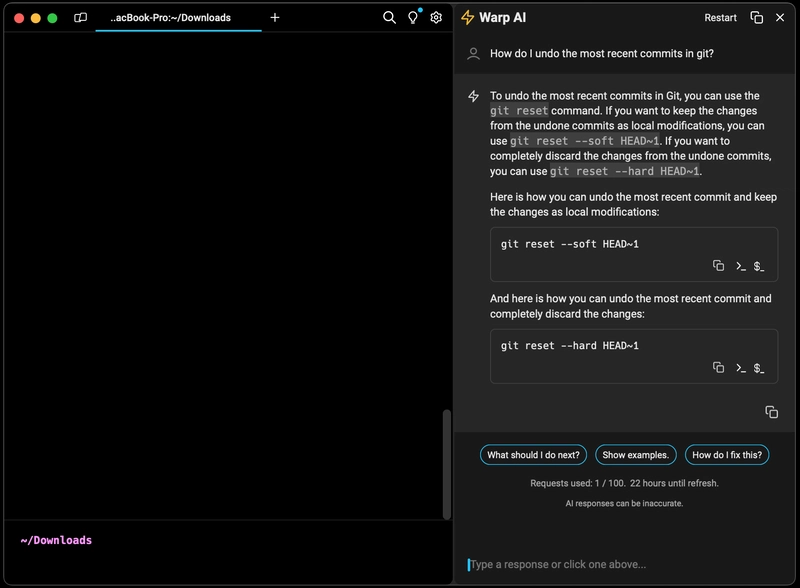Viewport: 800px width, 588px height.
Task: Run git reset --hard command with $_ icon
Action: [x=759, y=368]
